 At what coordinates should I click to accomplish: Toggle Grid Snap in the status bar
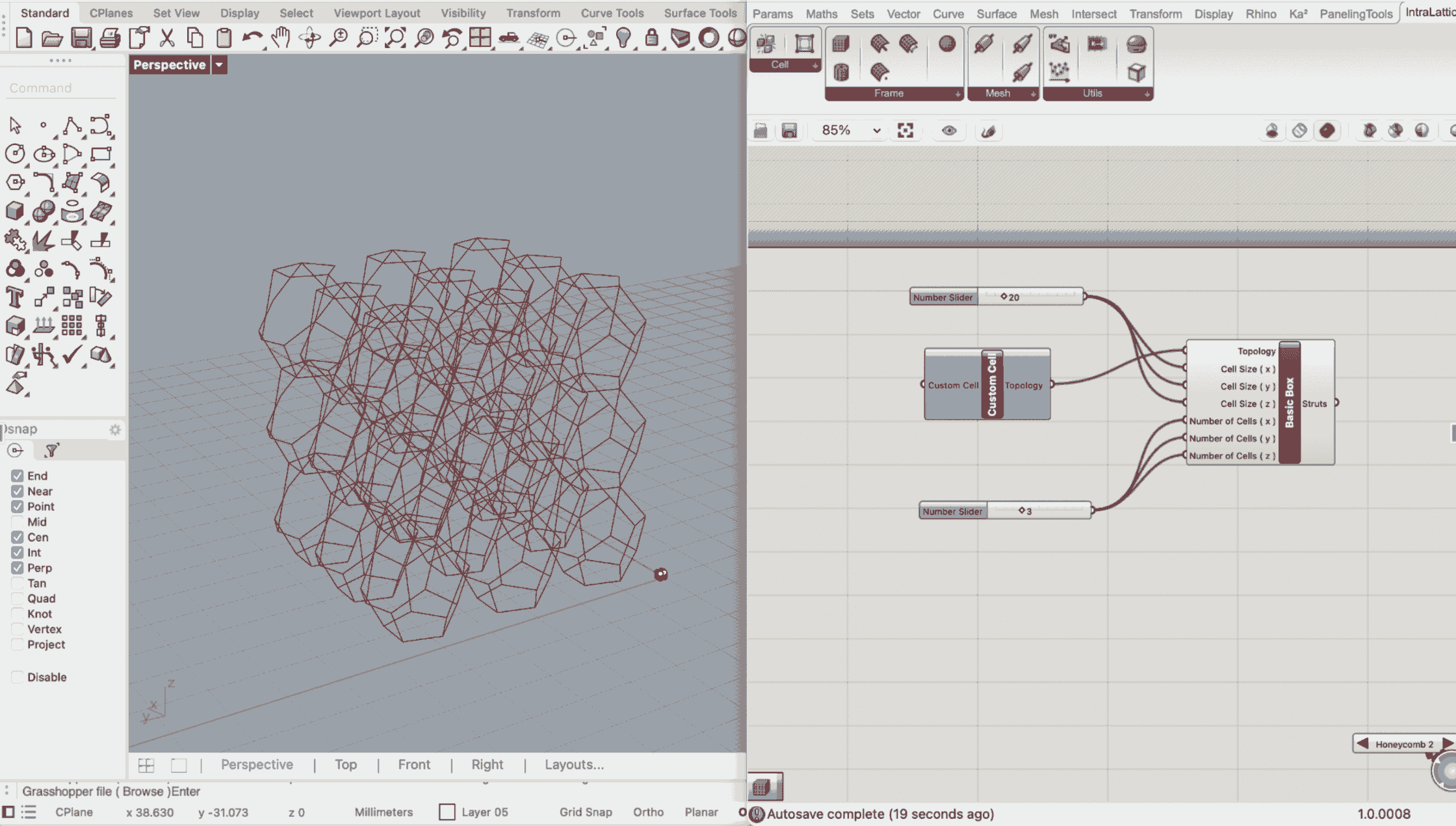click(585, 812)
